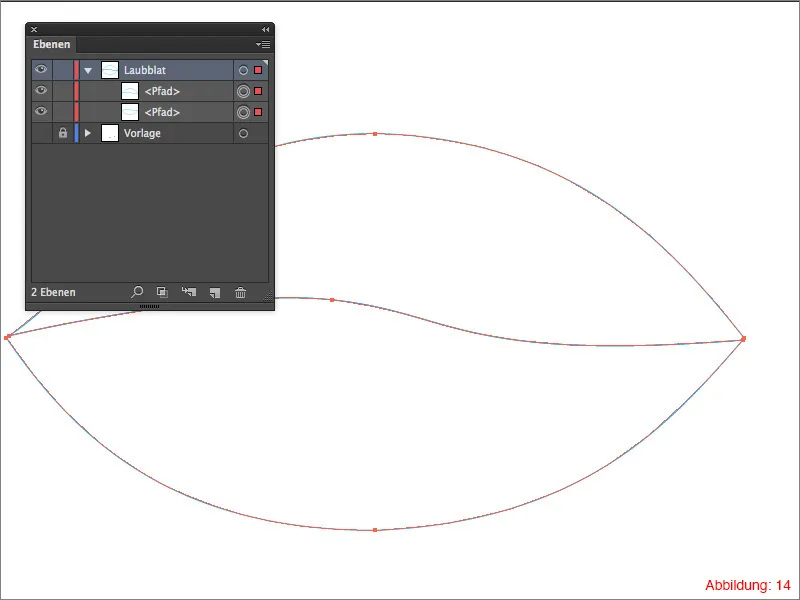Select the bottom anchor point of leaf path
Viewport: 800px width, 600px height.
(375, 530)
